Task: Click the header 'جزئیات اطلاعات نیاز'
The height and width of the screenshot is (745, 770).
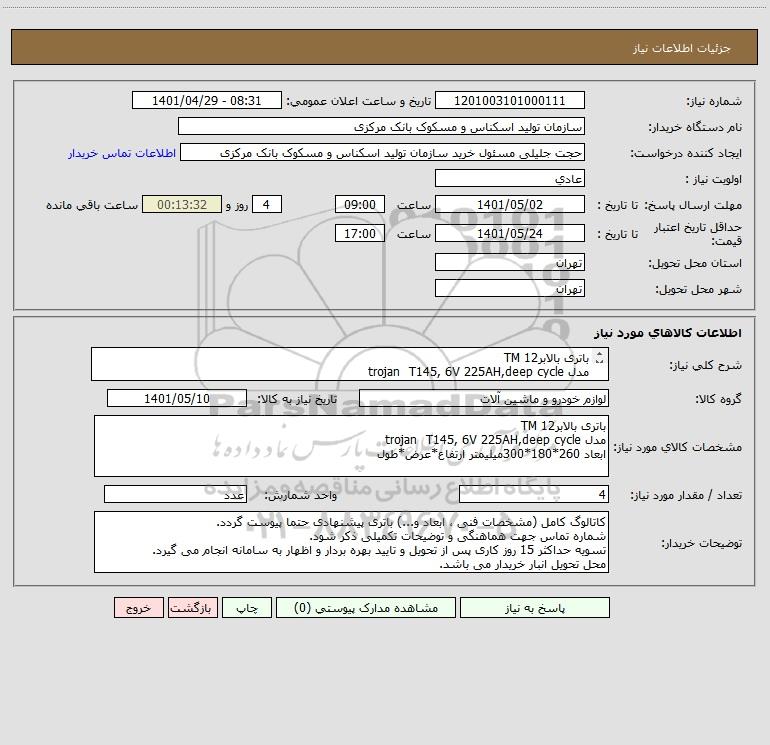Action: point(682,48)
